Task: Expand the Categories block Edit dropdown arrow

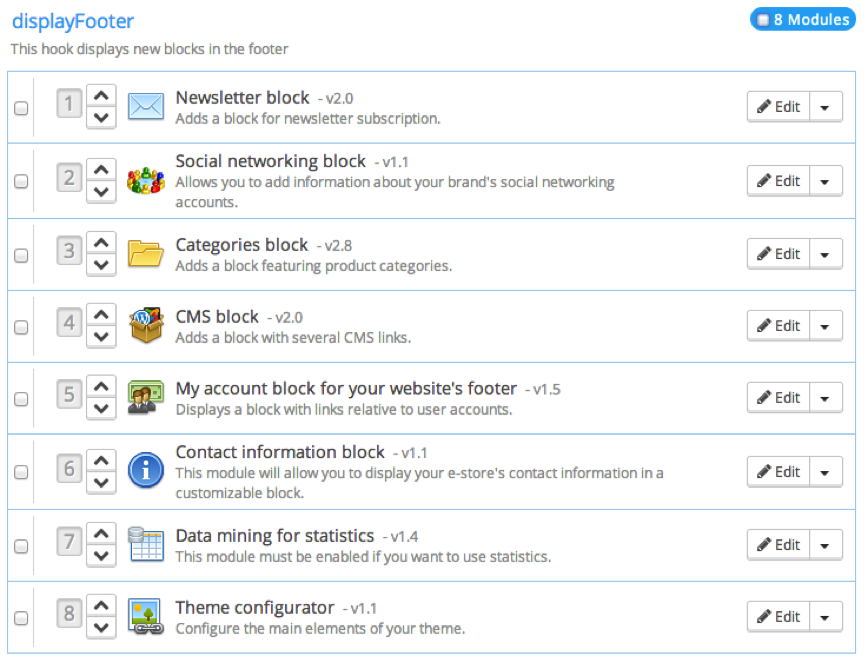Action: (x=825, y=254)
